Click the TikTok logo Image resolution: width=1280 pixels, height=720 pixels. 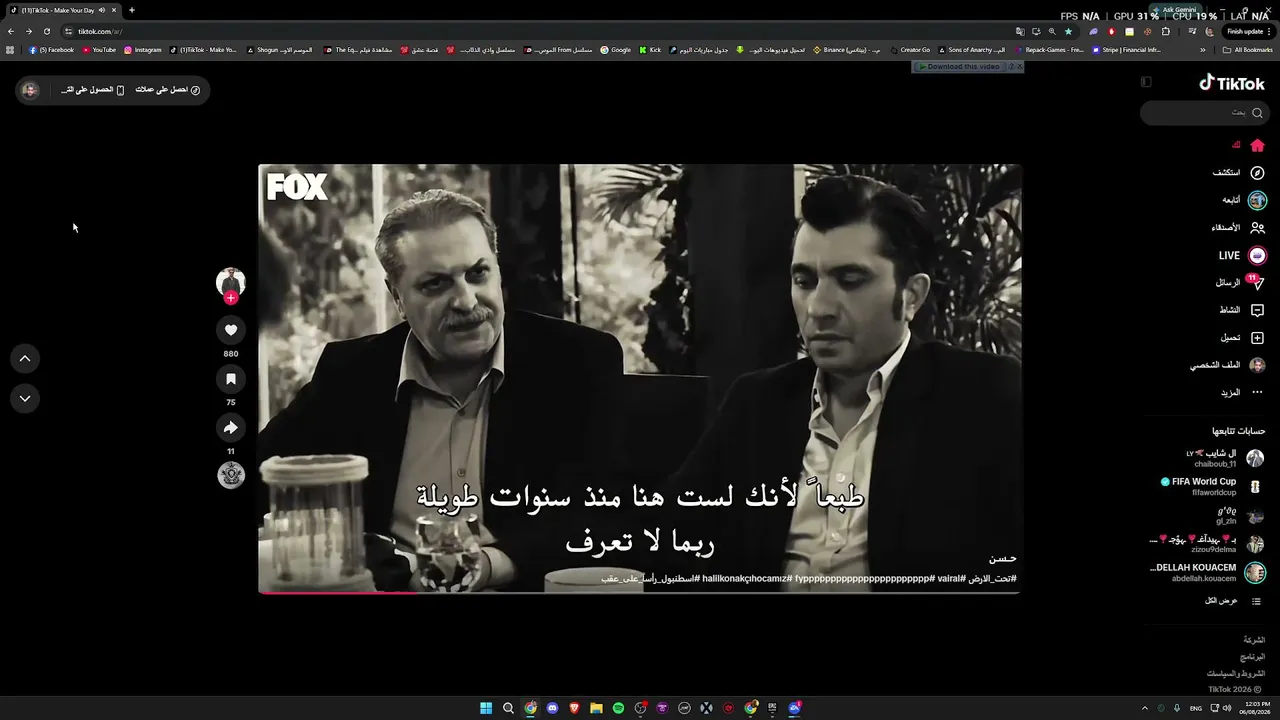pos(1232,84)
